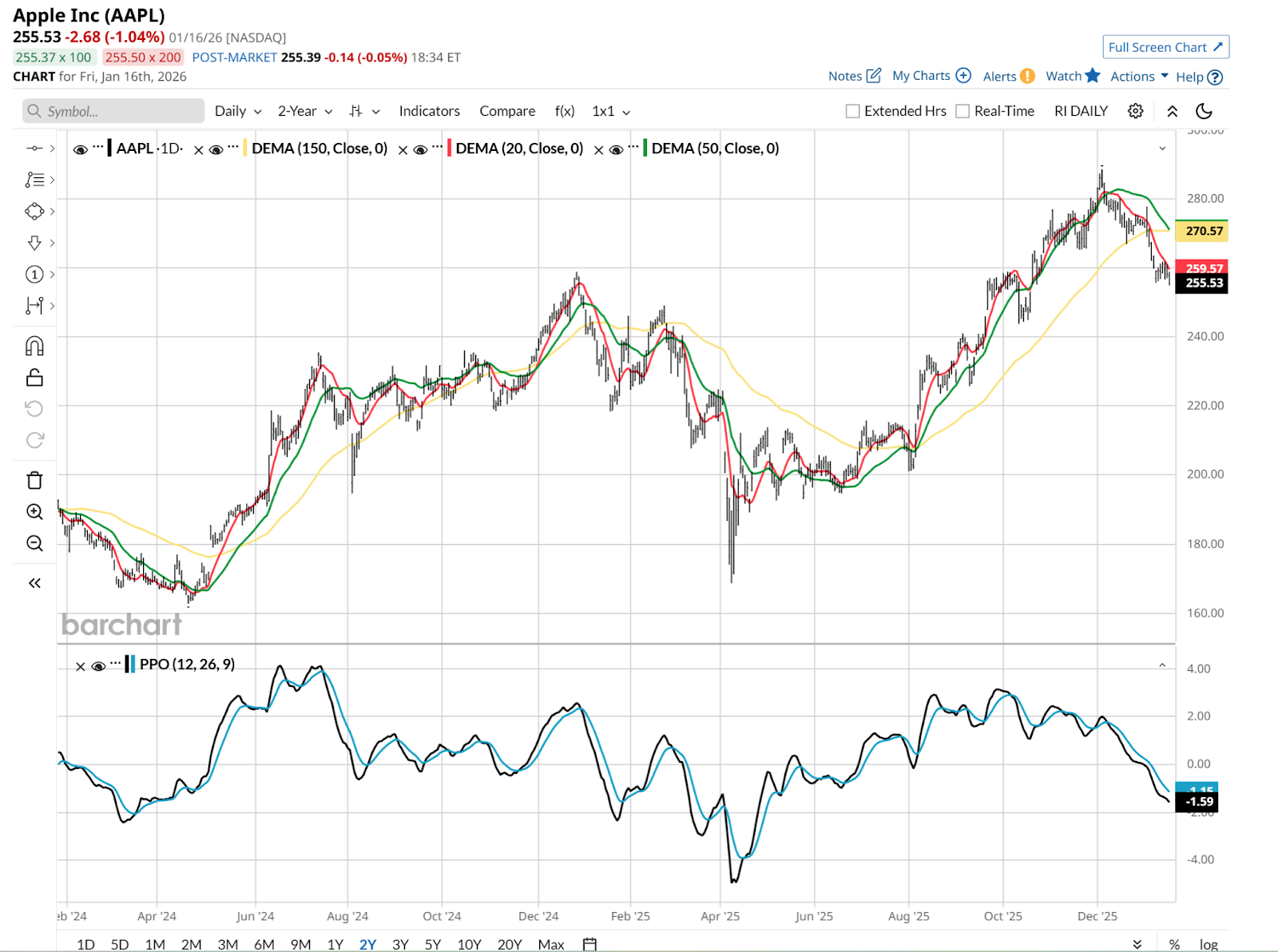Viewport: 1278px width, 952px height.
Task: Open the My Charts link
Action: tap(931, 76)
